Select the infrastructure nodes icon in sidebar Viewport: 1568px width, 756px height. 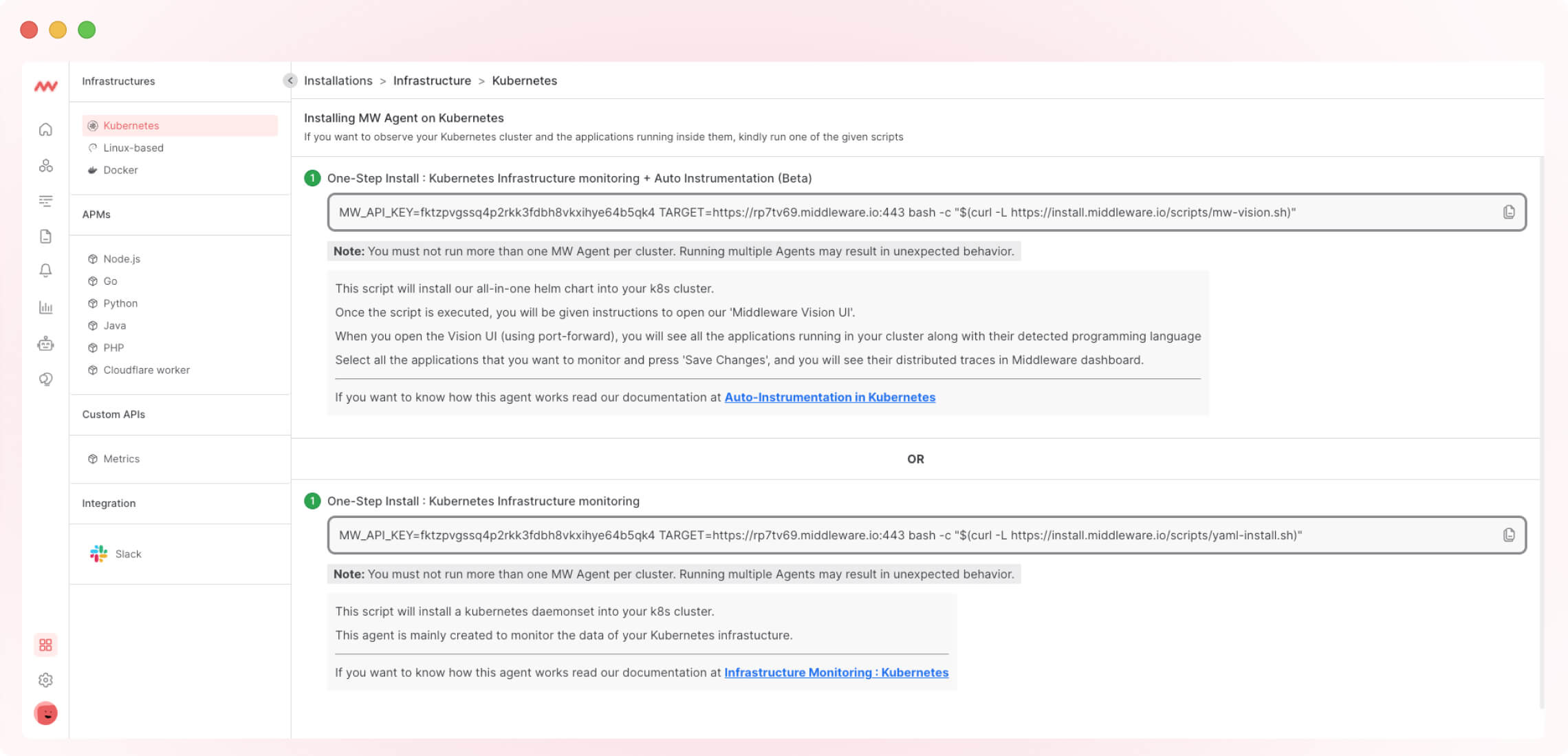(45, 165)
